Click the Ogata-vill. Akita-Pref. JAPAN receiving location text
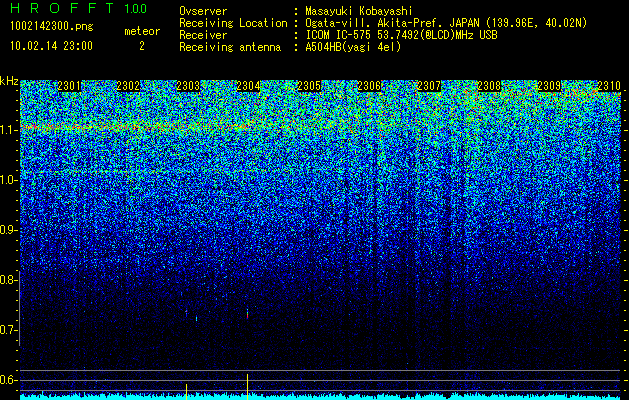The height and width of the screenshot is (400, 629). click(446, 23)
